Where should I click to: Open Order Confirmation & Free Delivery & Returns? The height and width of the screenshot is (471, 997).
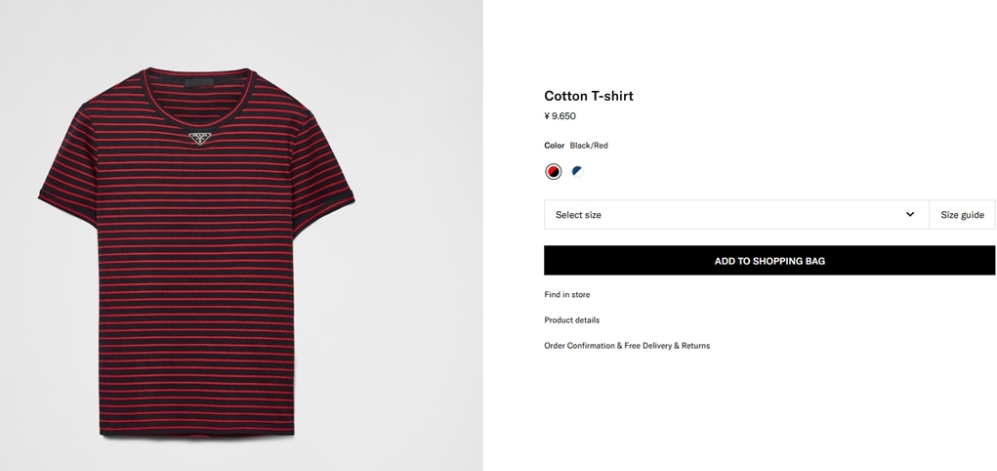click(x=627, y=346)
